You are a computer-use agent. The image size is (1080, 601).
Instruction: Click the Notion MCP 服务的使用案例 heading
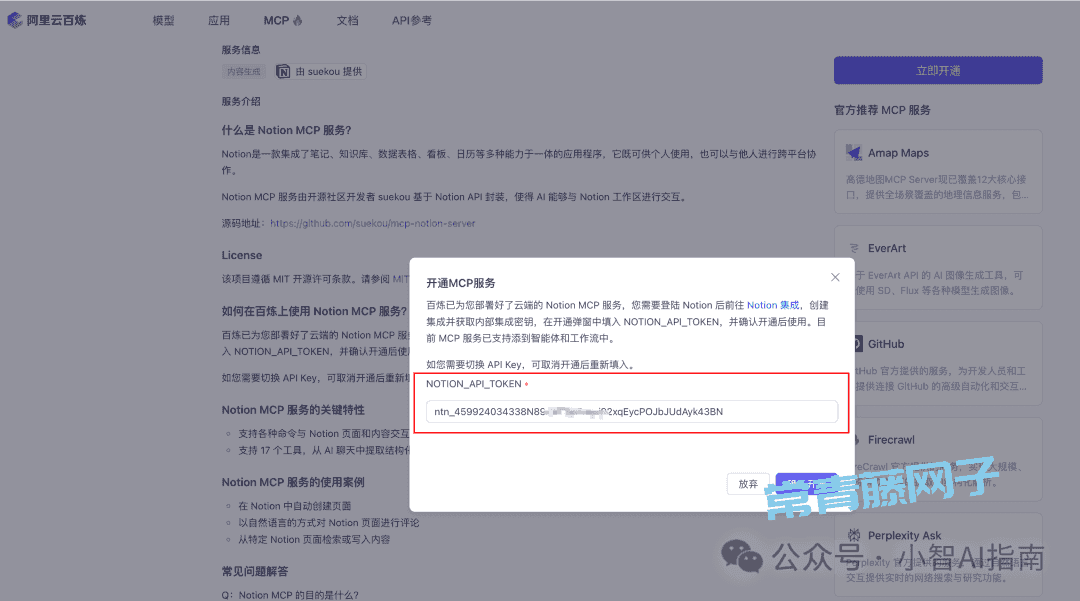click(293, 482)
